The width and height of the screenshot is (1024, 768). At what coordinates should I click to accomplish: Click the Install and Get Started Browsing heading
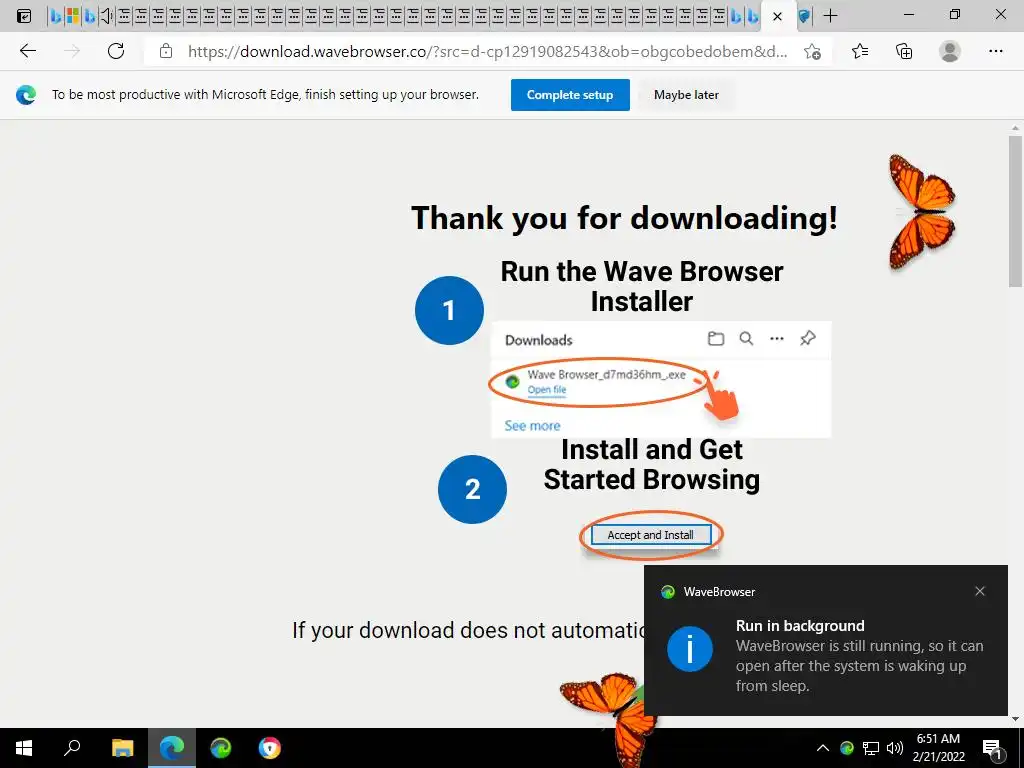pos(652,464)
